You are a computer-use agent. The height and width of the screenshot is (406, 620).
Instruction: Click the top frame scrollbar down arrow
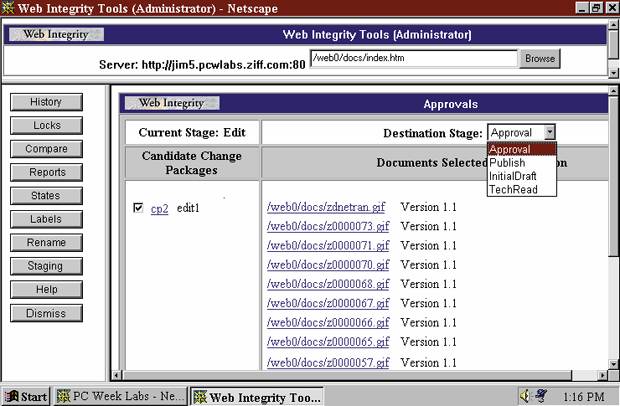tap(613, 73)
